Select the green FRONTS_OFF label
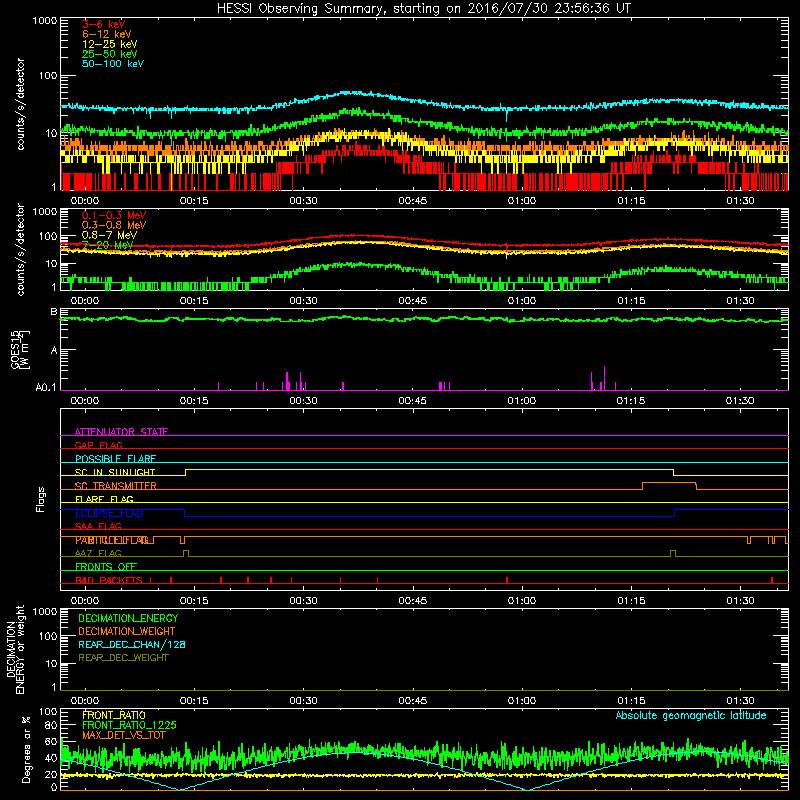The height and width of the screenshot is (800, 800). click(106, 567)
